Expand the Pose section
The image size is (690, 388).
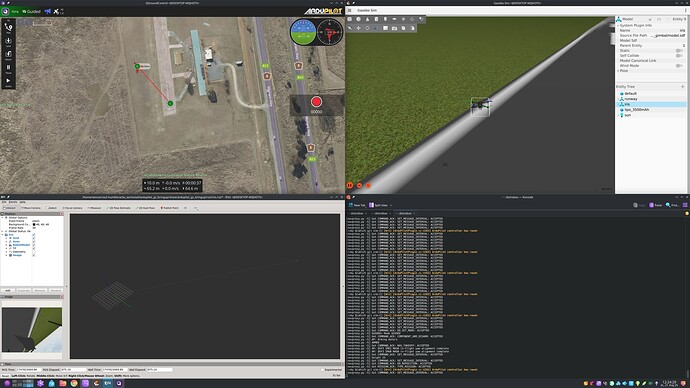(618, 70)
